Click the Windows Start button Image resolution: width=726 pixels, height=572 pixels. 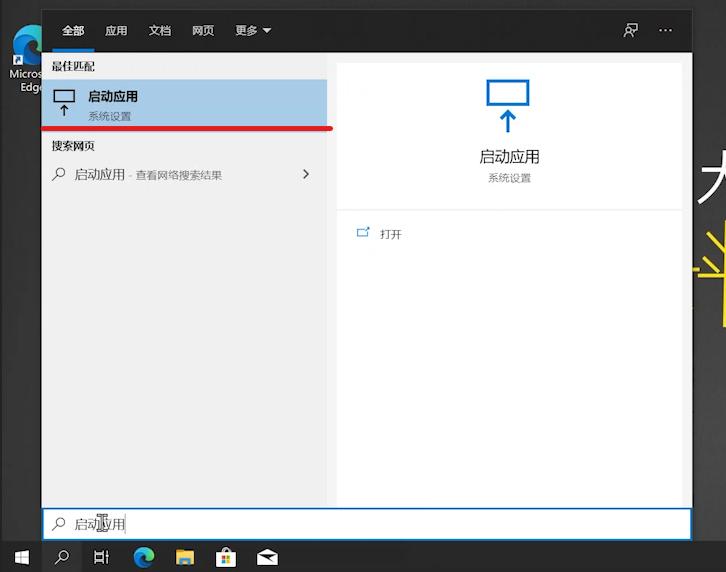pos(21,557)
